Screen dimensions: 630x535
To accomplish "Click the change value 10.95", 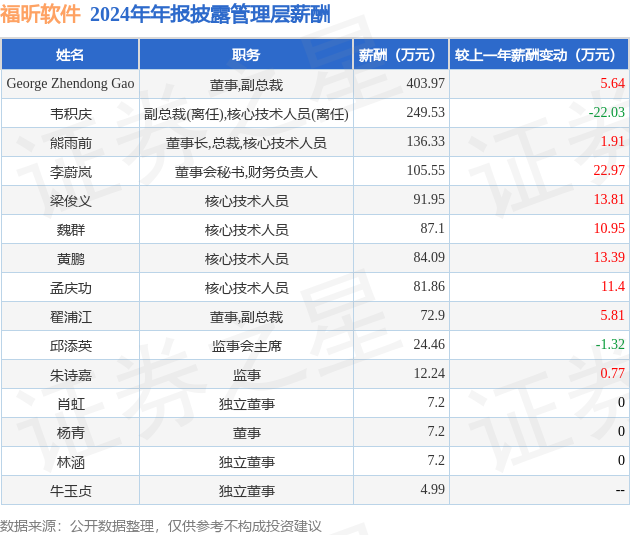I will [609, 228].
